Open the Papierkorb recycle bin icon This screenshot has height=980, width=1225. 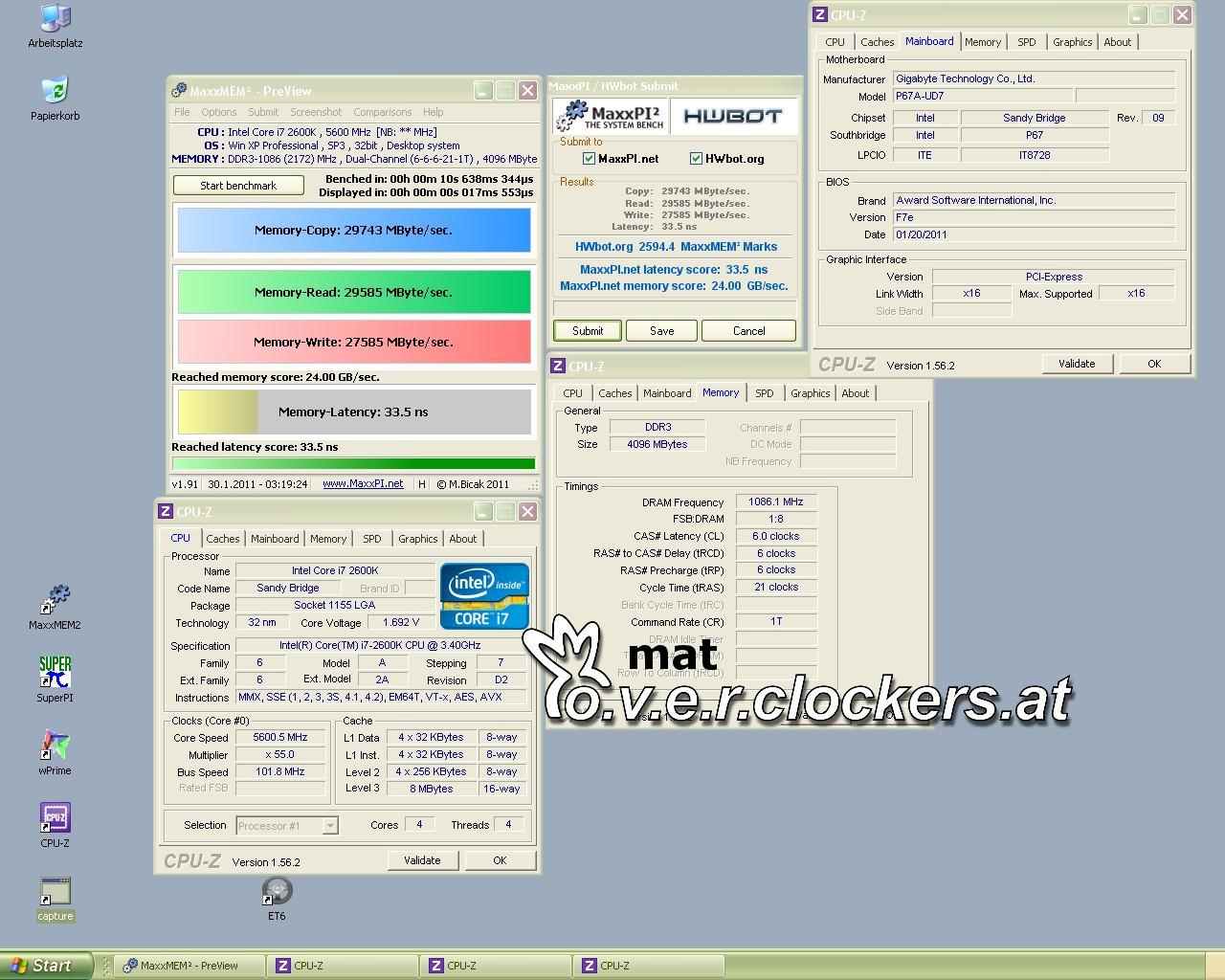[55, 99]
